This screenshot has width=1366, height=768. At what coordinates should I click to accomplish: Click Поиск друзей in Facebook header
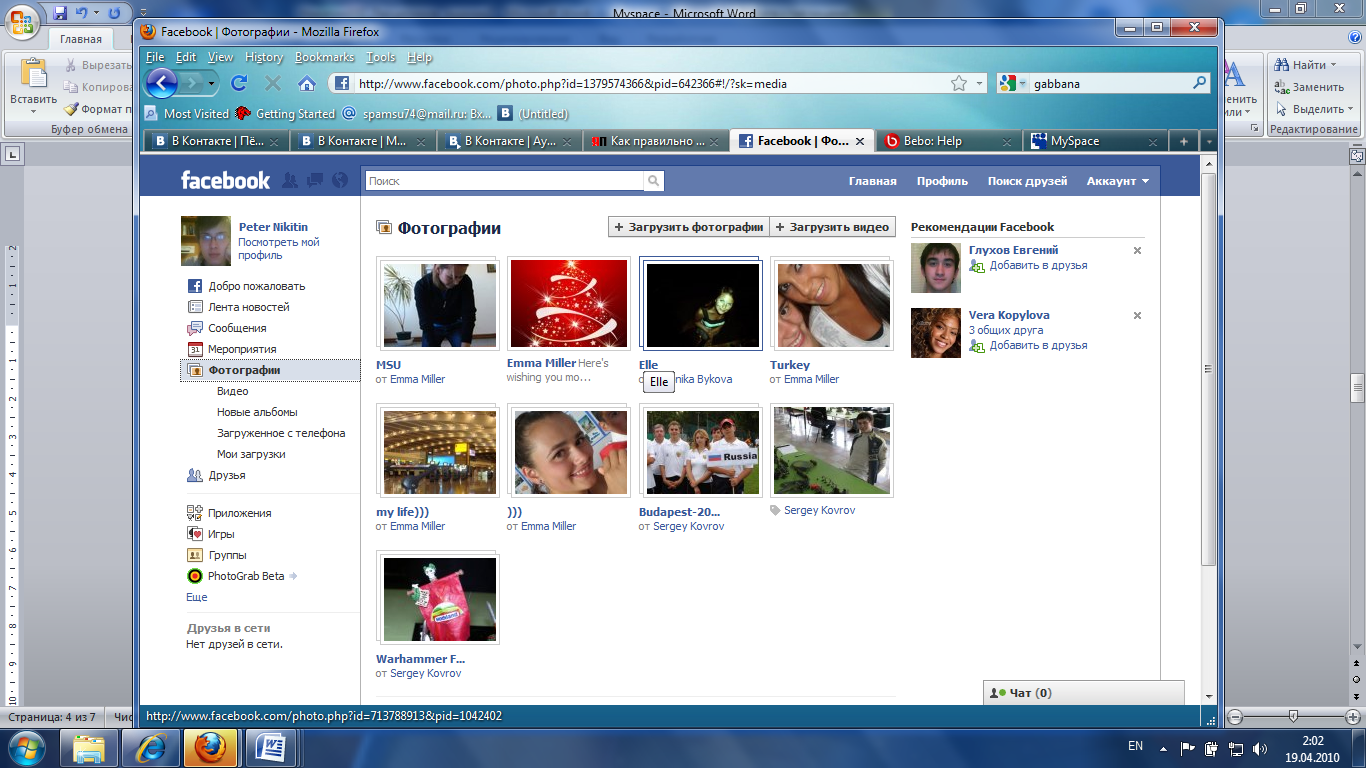tap(1027, 181)
